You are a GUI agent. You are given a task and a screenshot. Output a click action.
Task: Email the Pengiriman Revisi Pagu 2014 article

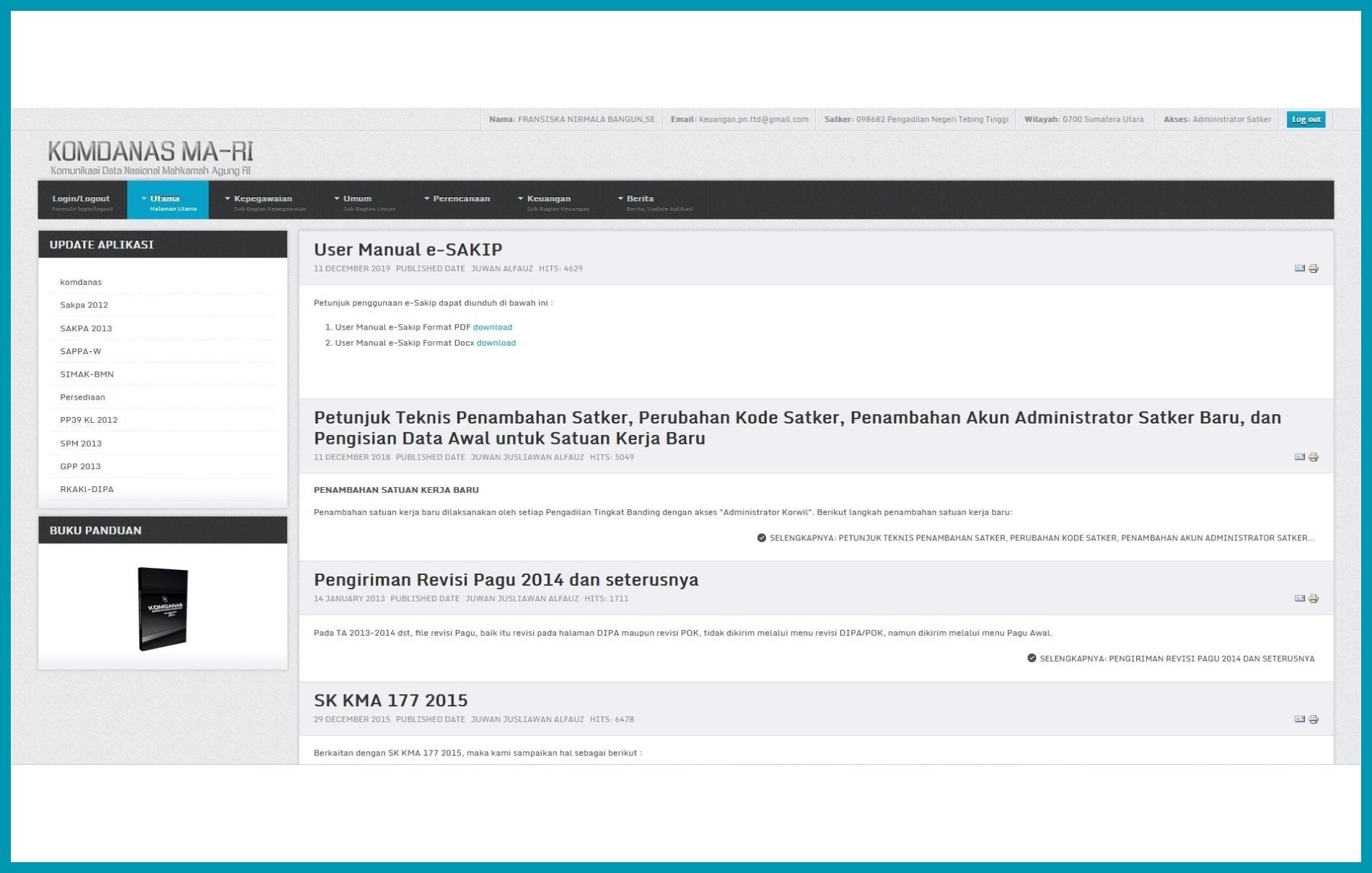(1299, 599)
